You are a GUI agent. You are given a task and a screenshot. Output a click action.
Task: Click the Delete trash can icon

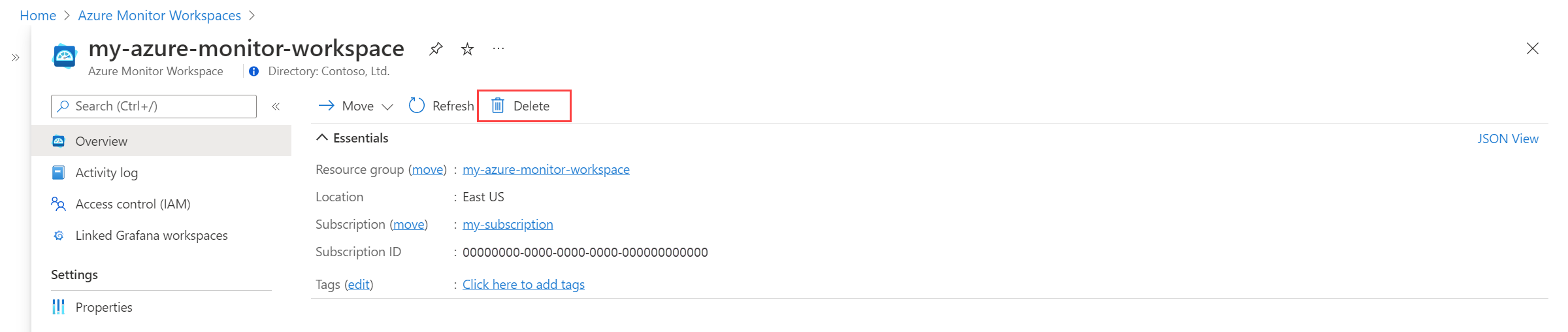[498, 105]
